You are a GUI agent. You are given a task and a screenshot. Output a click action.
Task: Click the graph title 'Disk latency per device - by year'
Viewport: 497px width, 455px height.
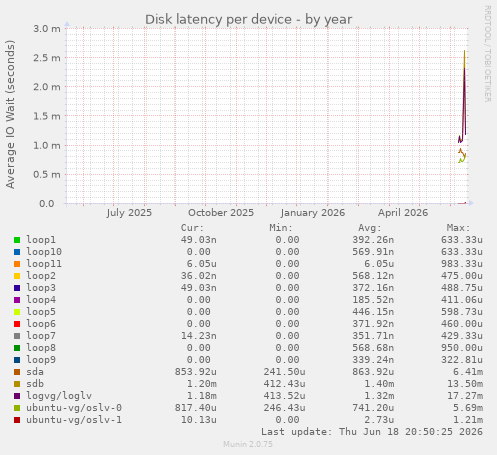pos(248,20)
